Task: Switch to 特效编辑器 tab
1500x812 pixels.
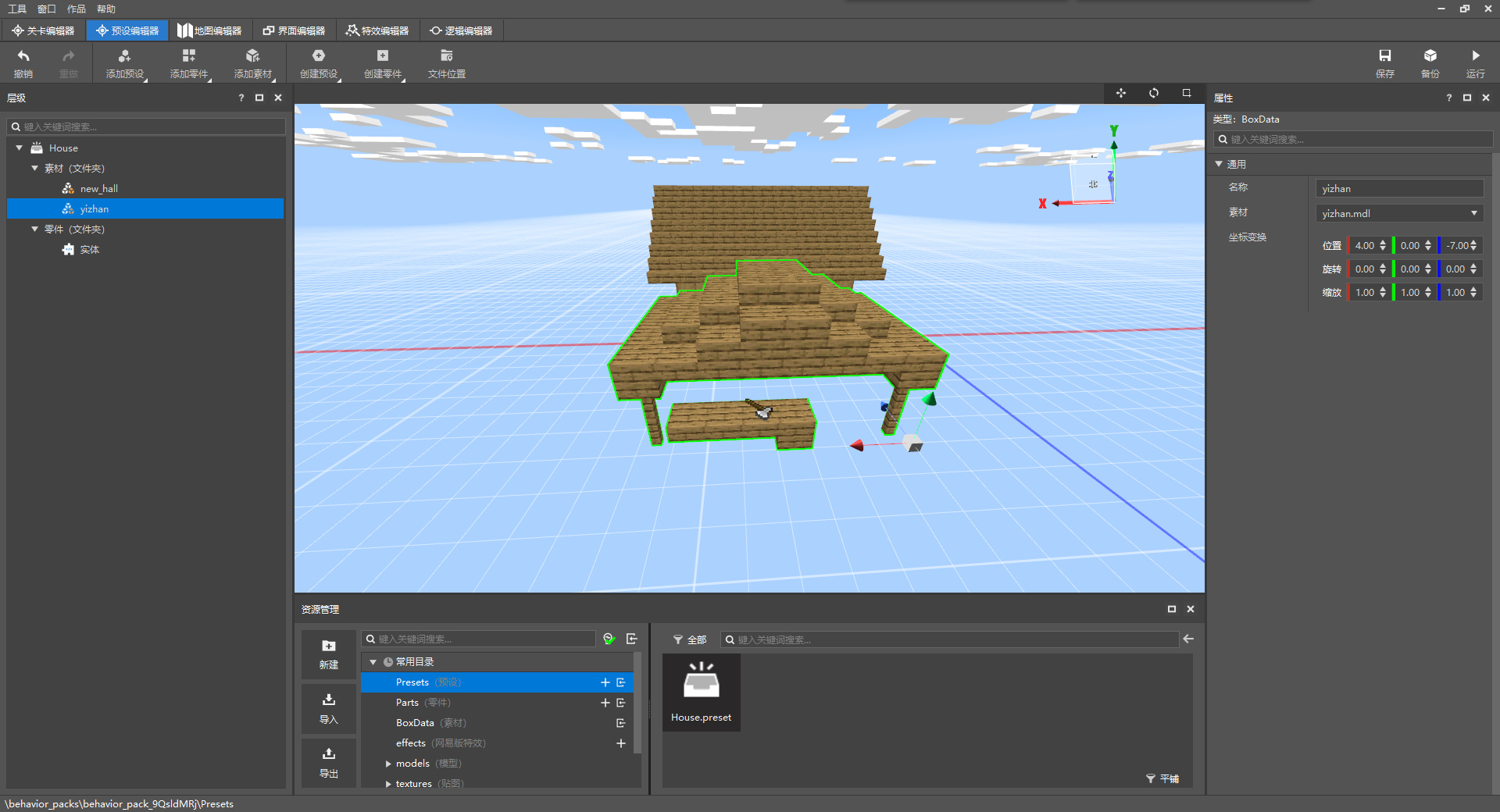Action: pyautogui.click(x=377, y=30)
